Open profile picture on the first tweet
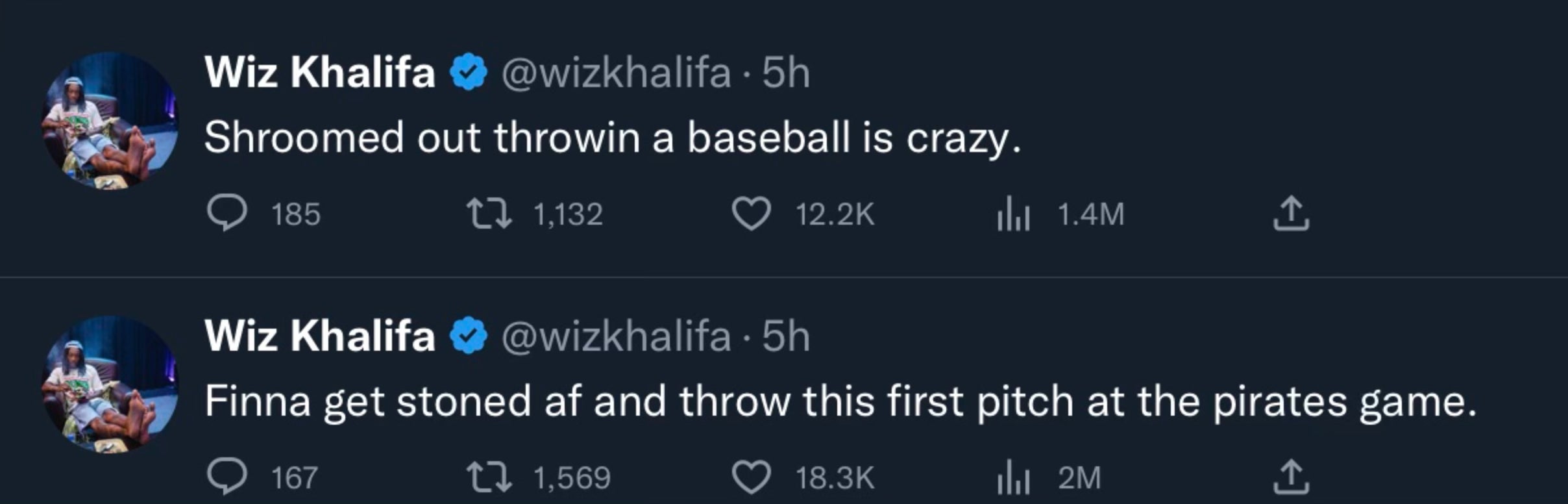This screenshot has width=1568, height=504. (110, 121)
